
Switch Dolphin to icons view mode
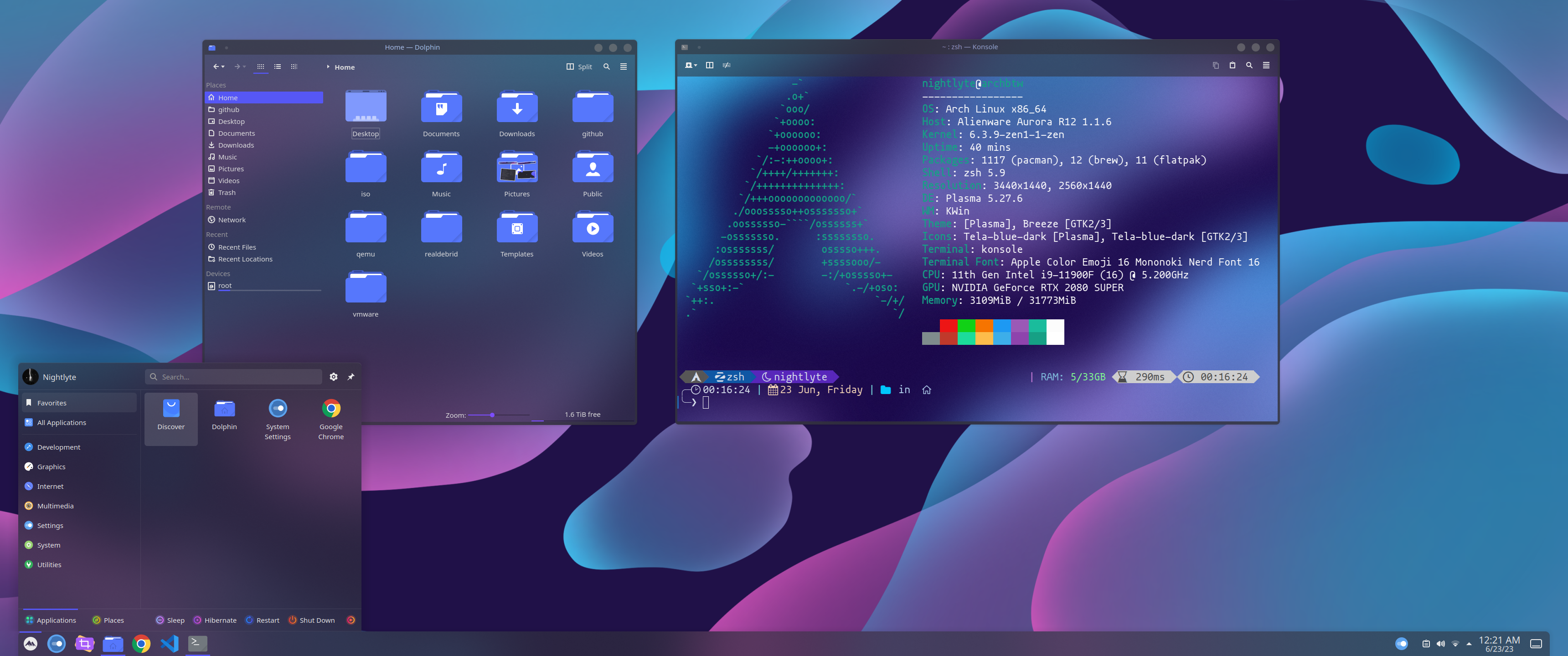pos(261,67)
